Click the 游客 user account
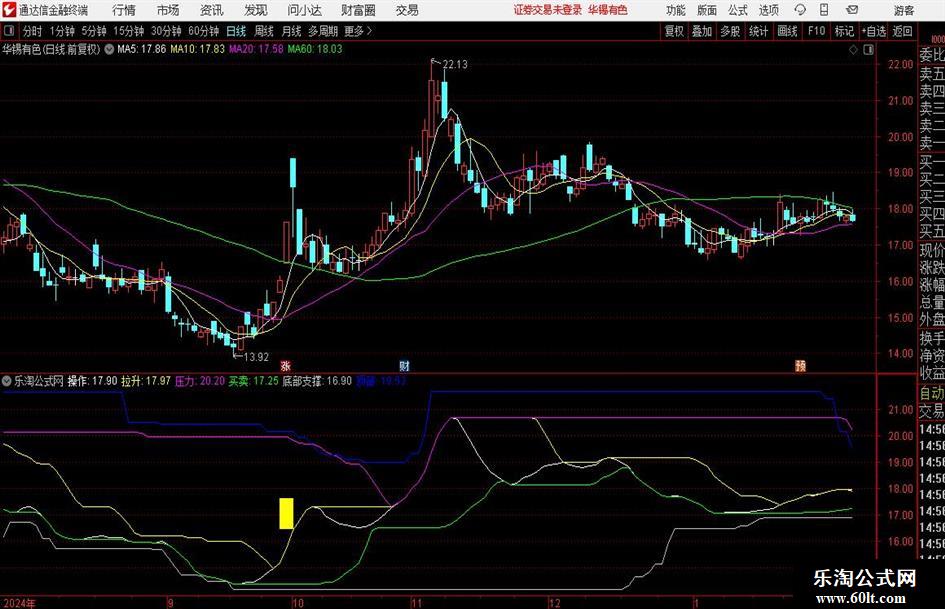This screenshot has height=609, width=945. click(x=903, y=10)
